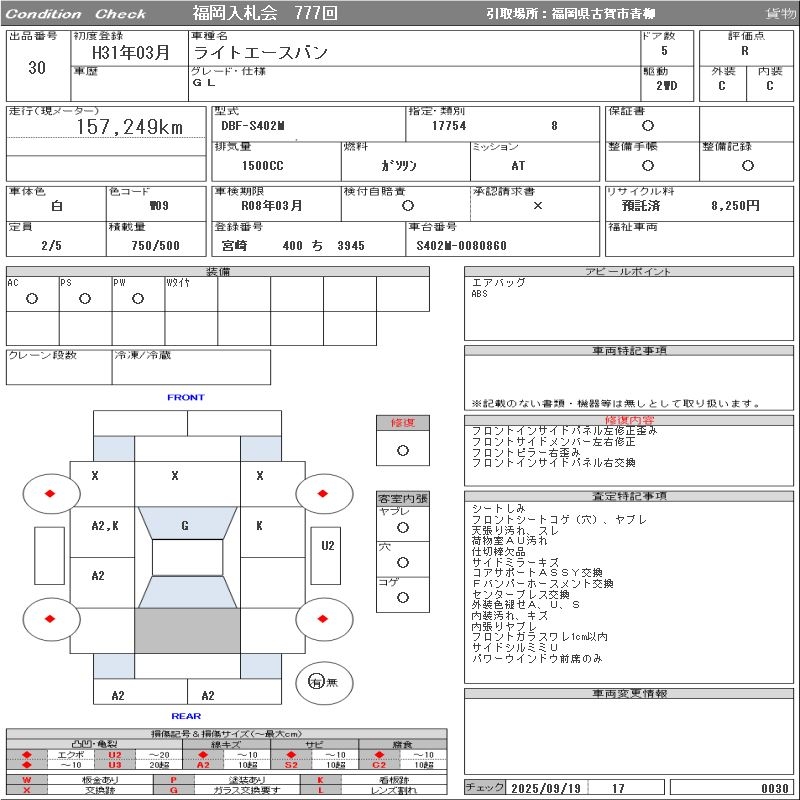Click the displacement value 1500CC
The image size is (800, 800).
click(x=263, y=166)
